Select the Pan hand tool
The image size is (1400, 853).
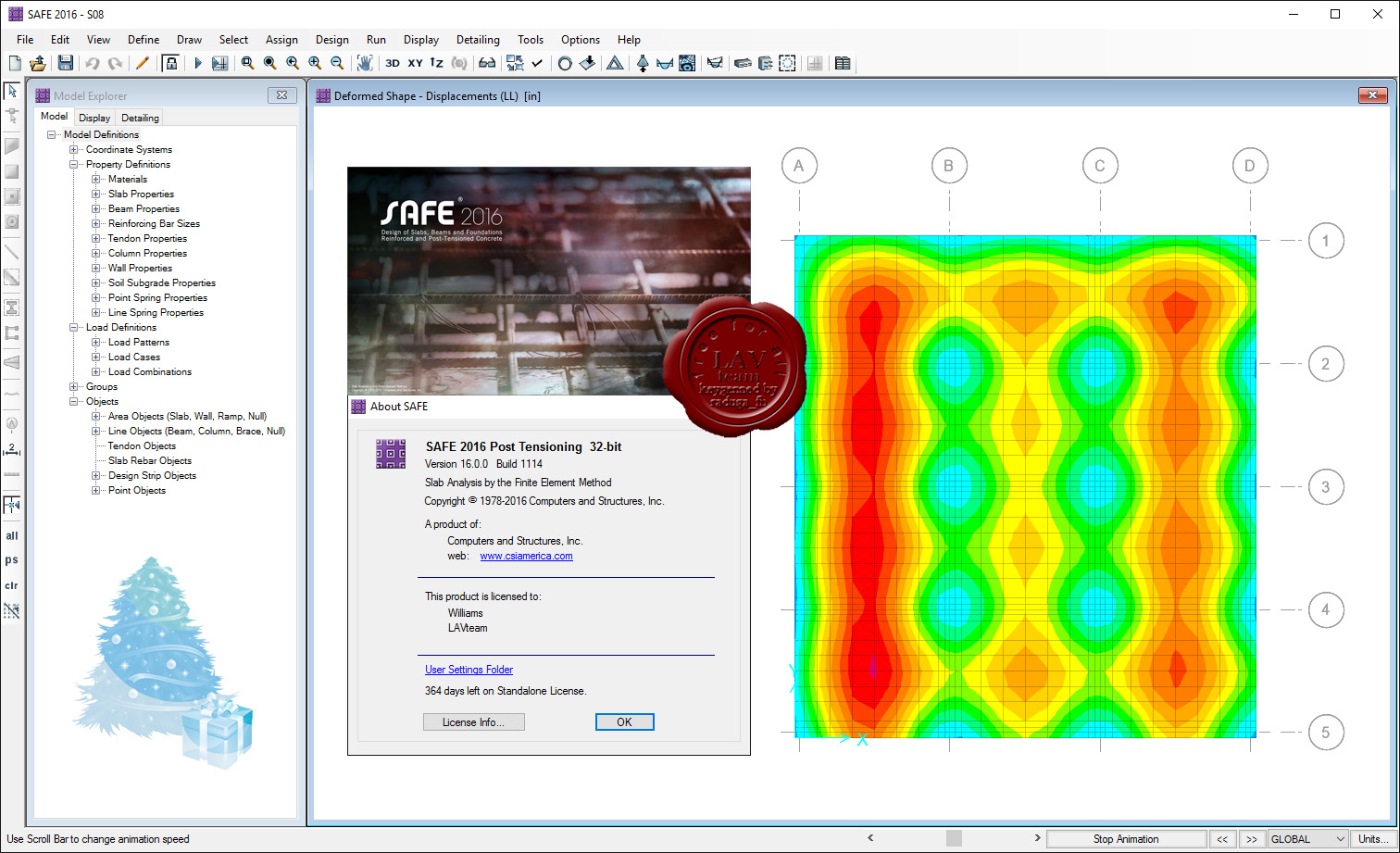tap(365, 63)
